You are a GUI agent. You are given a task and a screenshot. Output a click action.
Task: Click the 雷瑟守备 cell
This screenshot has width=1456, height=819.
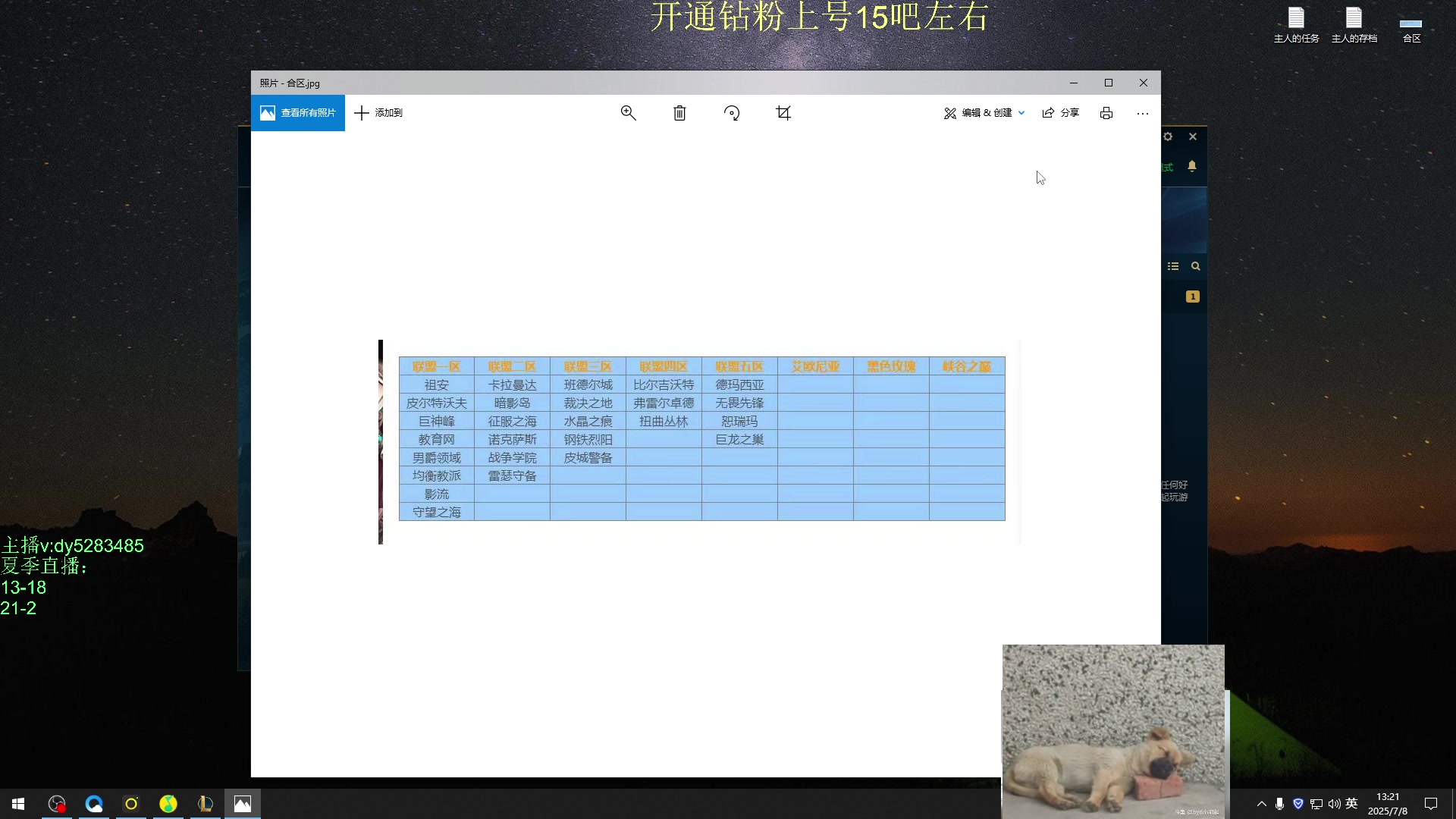pyautogui.click(x=513, y=476)
